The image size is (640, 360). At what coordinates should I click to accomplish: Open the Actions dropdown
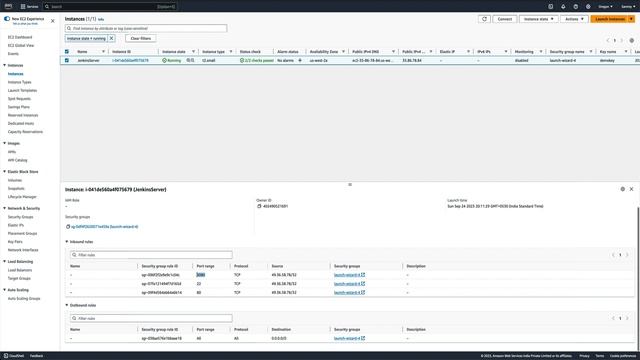(x=574, y=19)
